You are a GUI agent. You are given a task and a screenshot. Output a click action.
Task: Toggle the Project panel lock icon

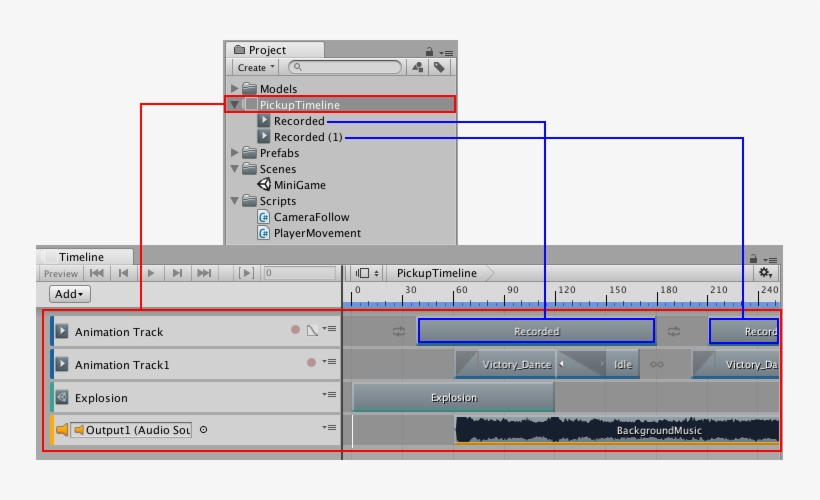click(429, 51)
